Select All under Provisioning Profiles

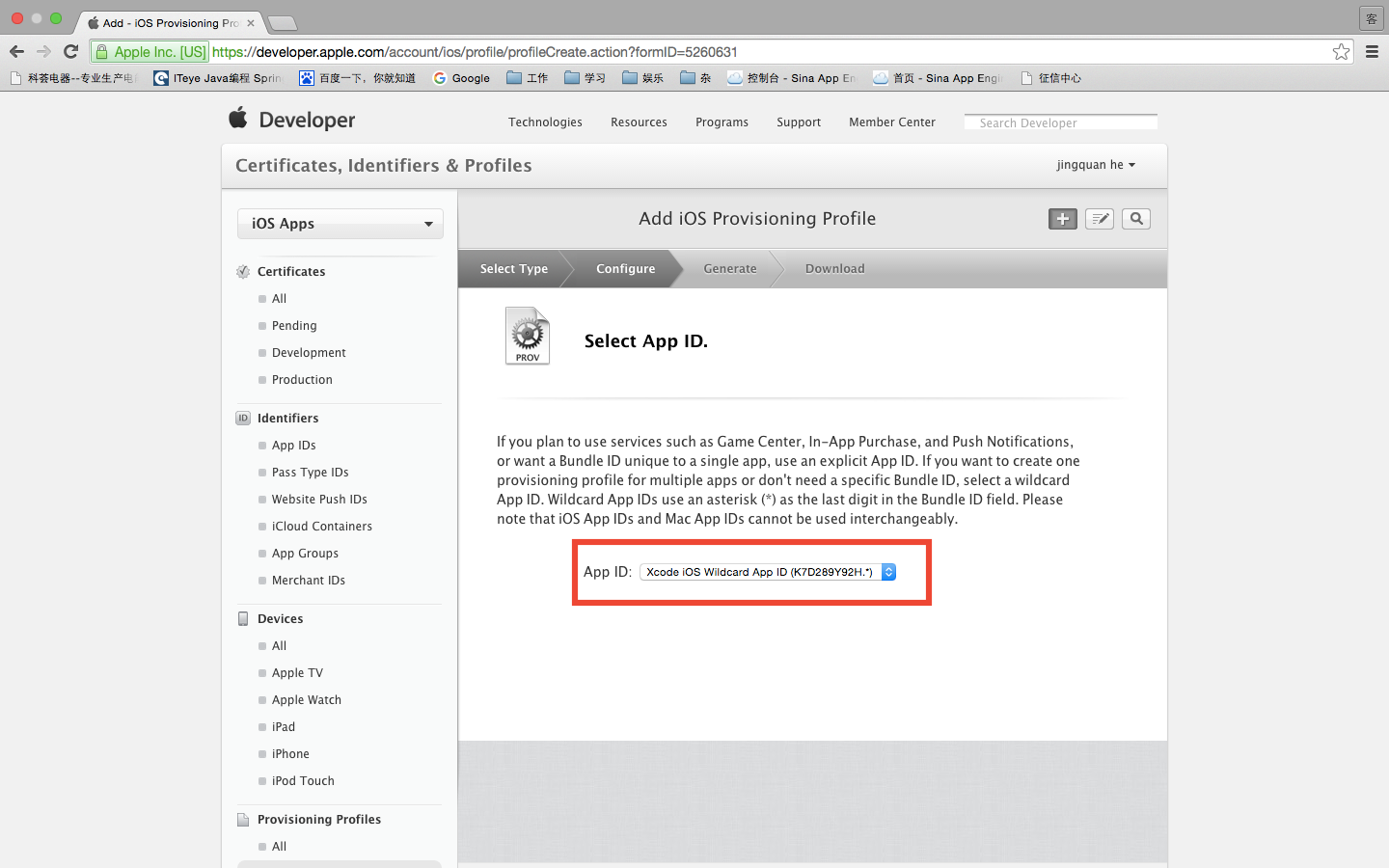[279, 847]
